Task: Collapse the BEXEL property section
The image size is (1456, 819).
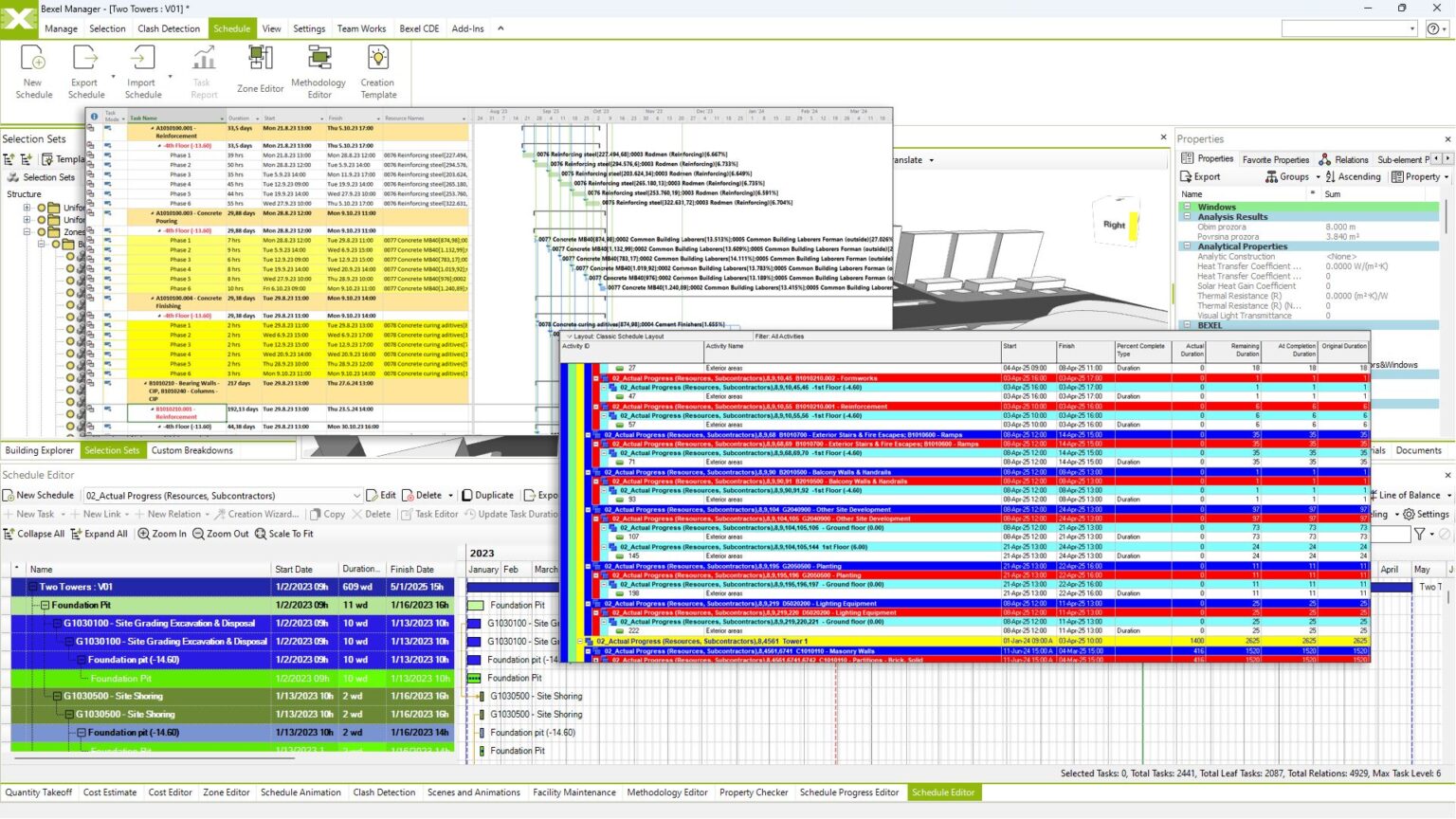Action: [x=1188, y=325]
